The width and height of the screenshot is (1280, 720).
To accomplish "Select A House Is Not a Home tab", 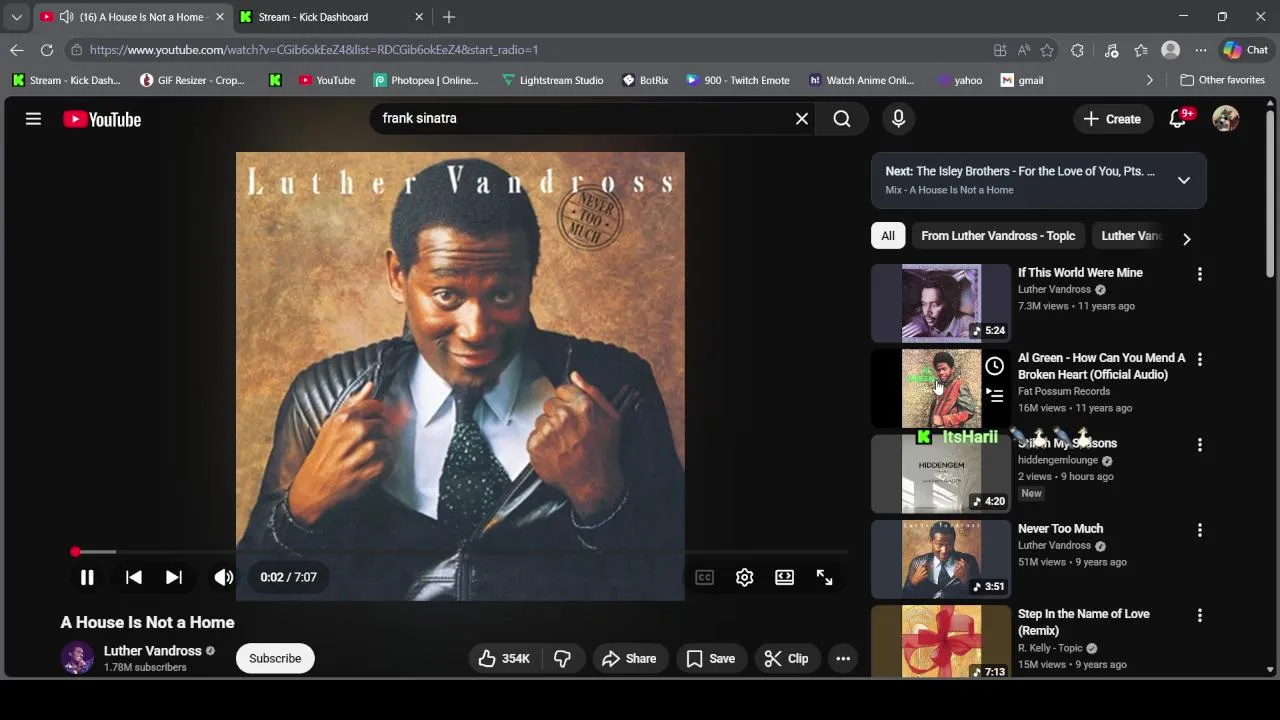I will click(x=132, y=17).
